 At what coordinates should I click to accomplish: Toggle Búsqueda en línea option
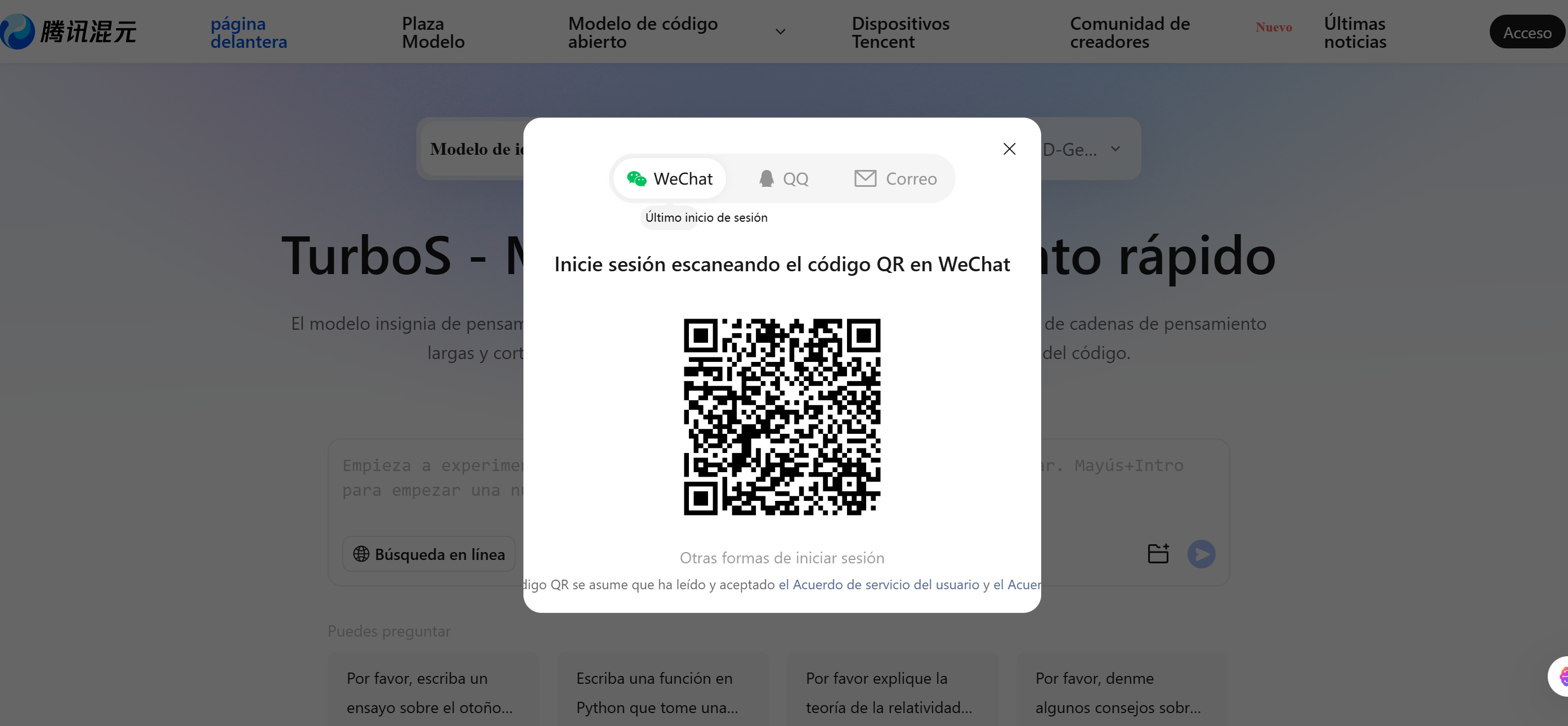pos(428,554)
